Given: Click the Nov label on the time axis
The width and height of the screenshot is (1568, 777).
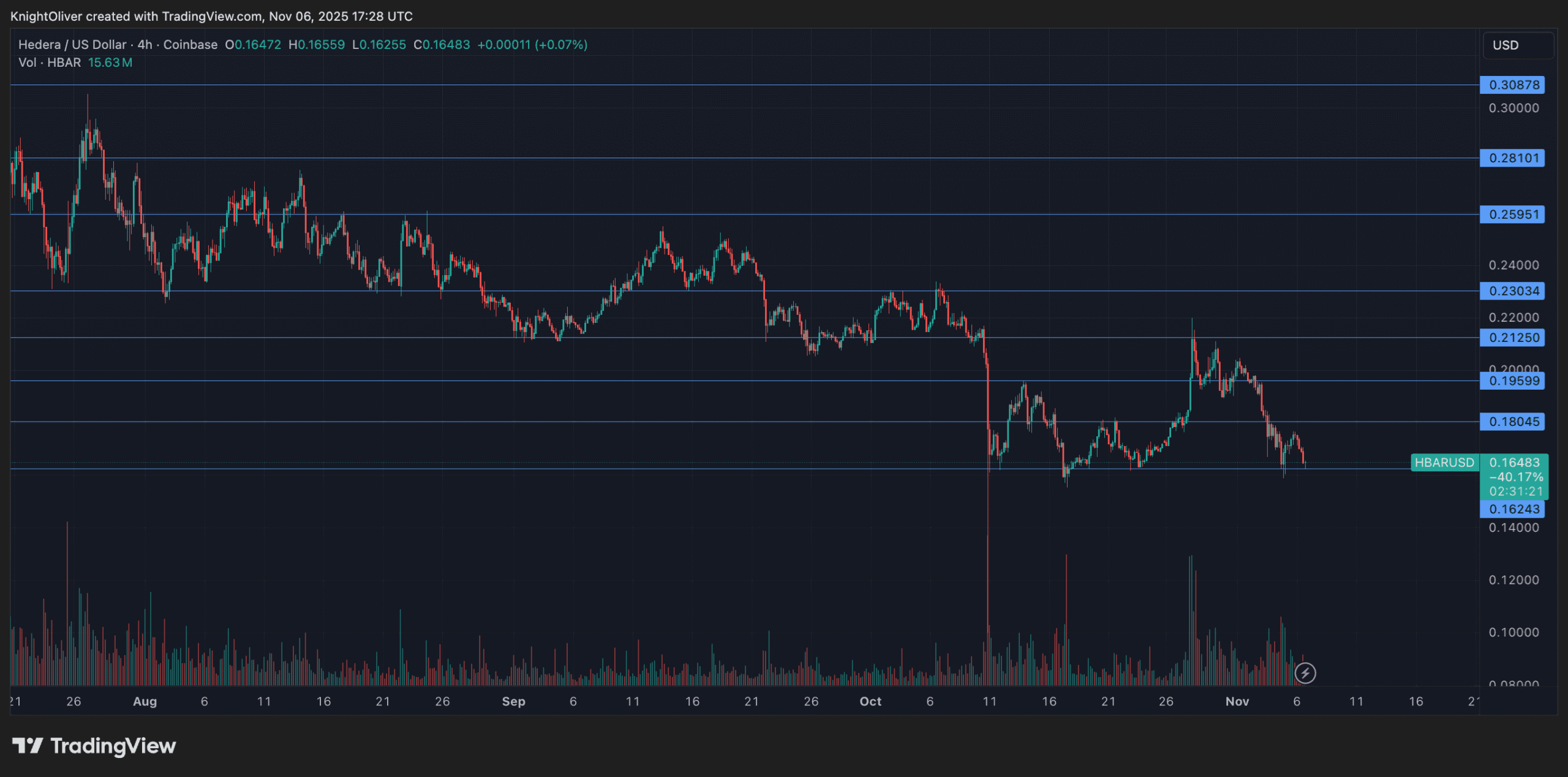Looking at the screenshot, I should click(x=1238, y=702).
